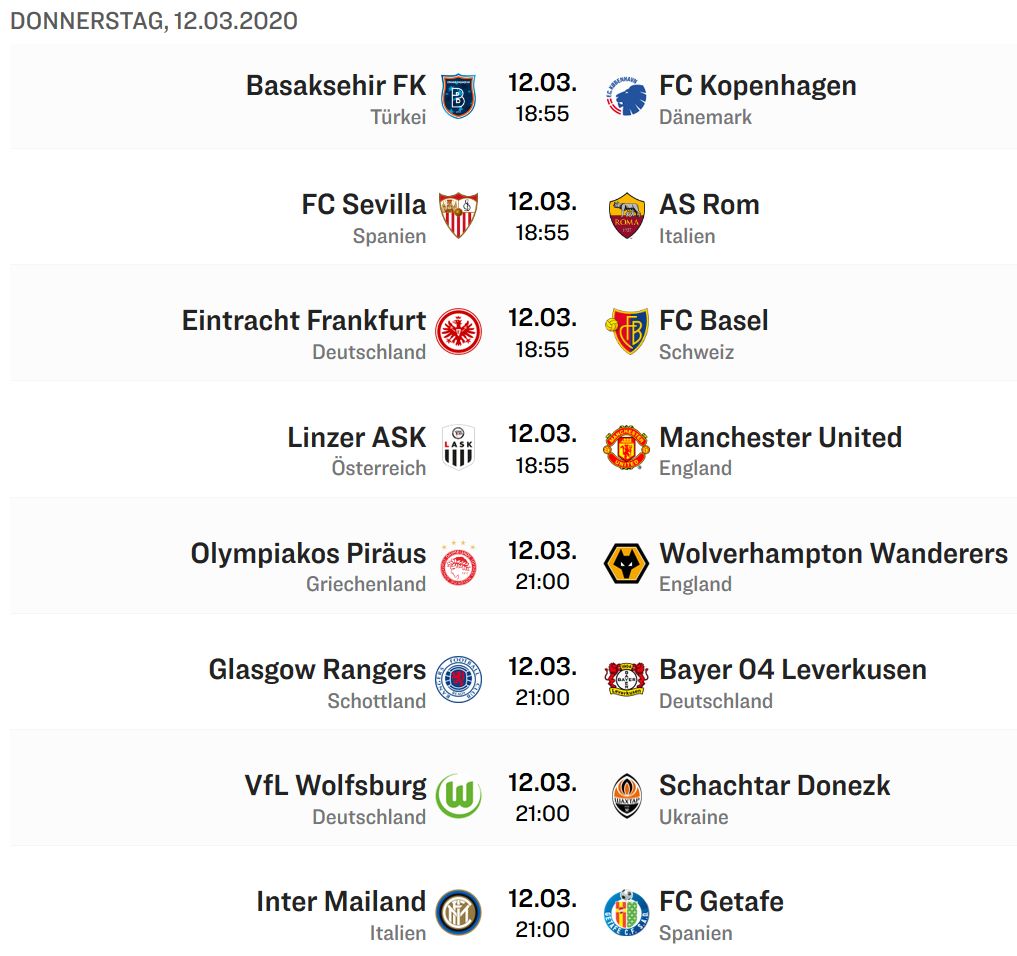This screenshot has height=956, width=1017.
Task: Click the FC Kopenhagen lion crest
Action: [x=625, y=97]
